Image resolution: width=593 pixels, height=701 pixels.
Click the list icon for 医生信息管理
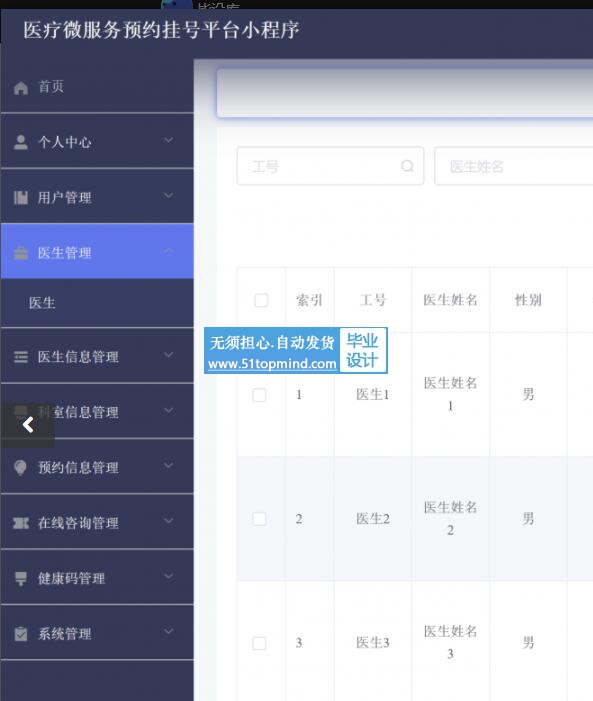tap(21, 357)
